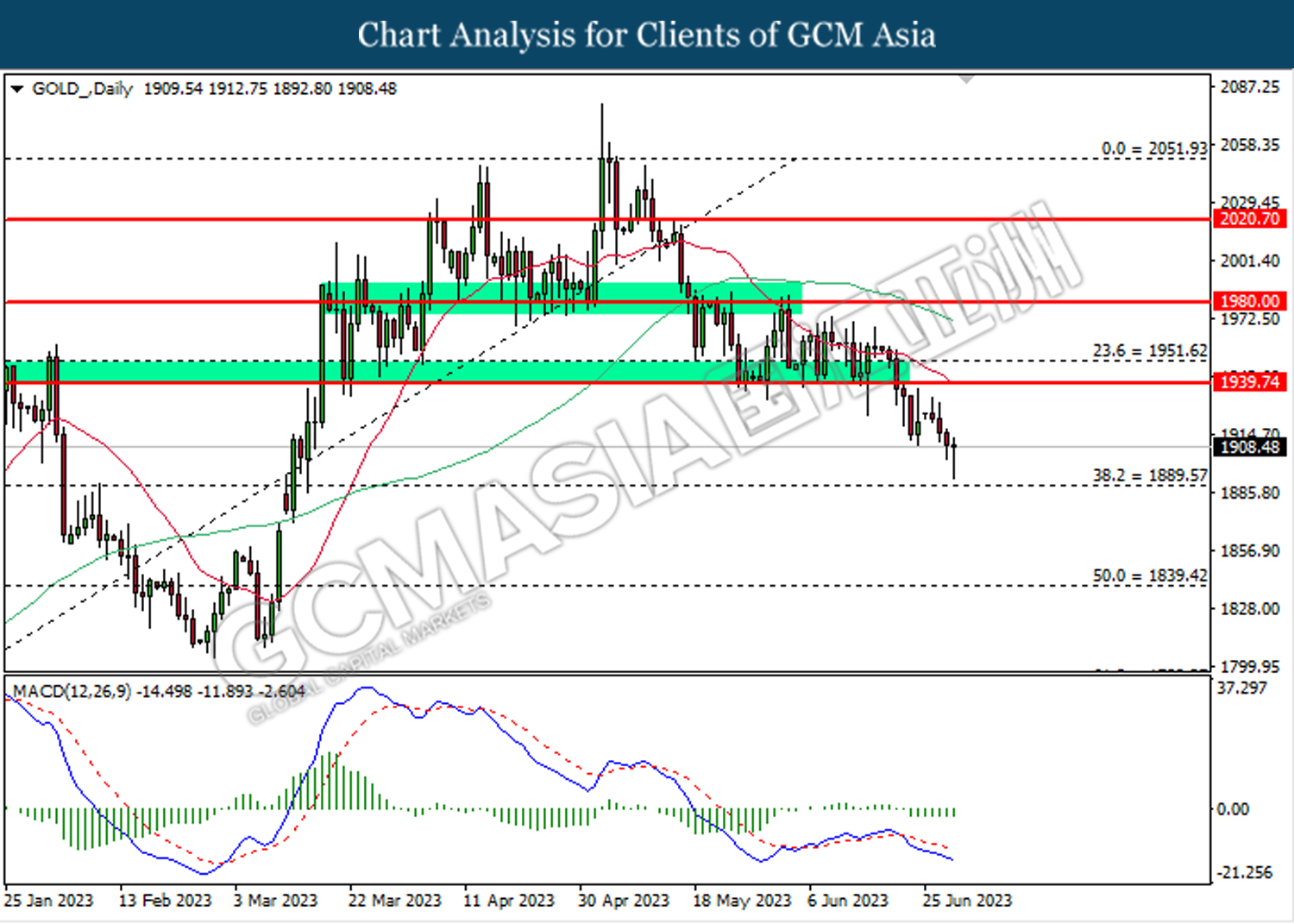1294x924 pixels.
Task: Click the Fibonacci label 50.0 = 1839.42
Action: pos(1150,575)
